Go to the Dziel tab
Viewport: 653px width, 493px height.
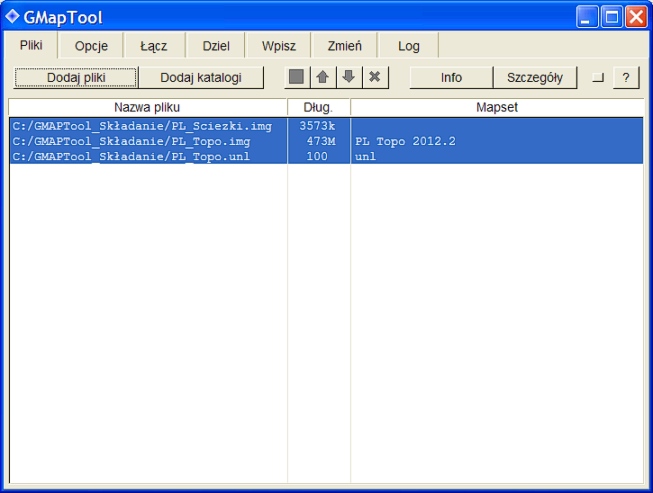(216, 46)
